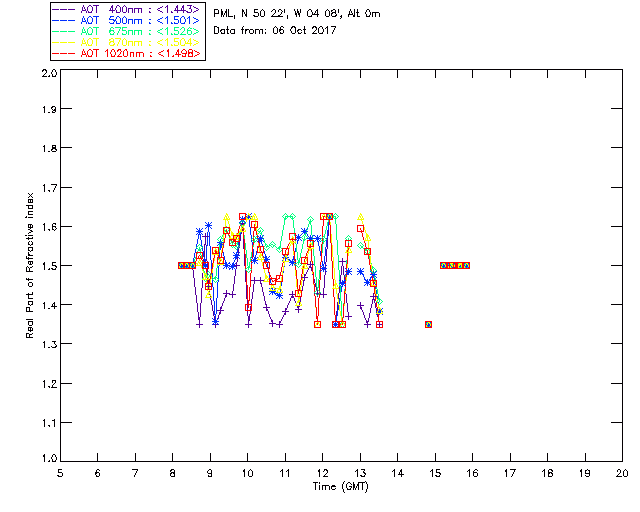
Task: Click x-axis label 7
Action: click(135, 473)
